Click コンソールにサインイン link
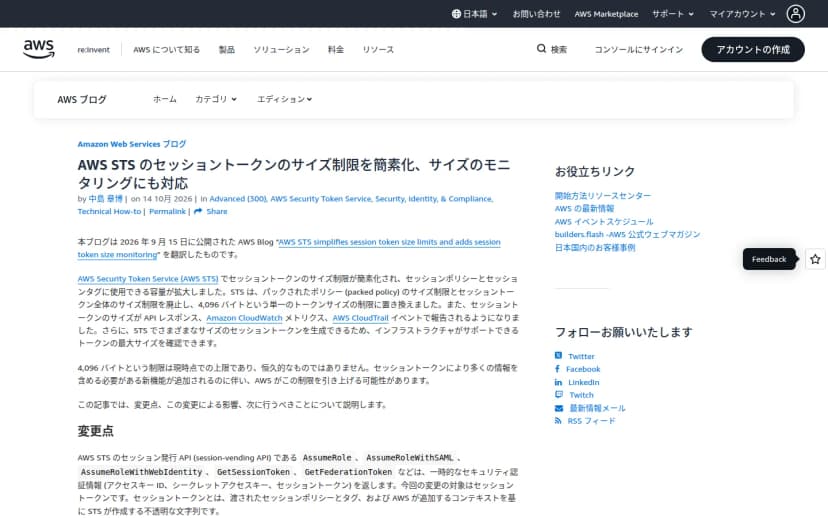The width and height of the screenshot is (828, 518). (x=638, y=50)
